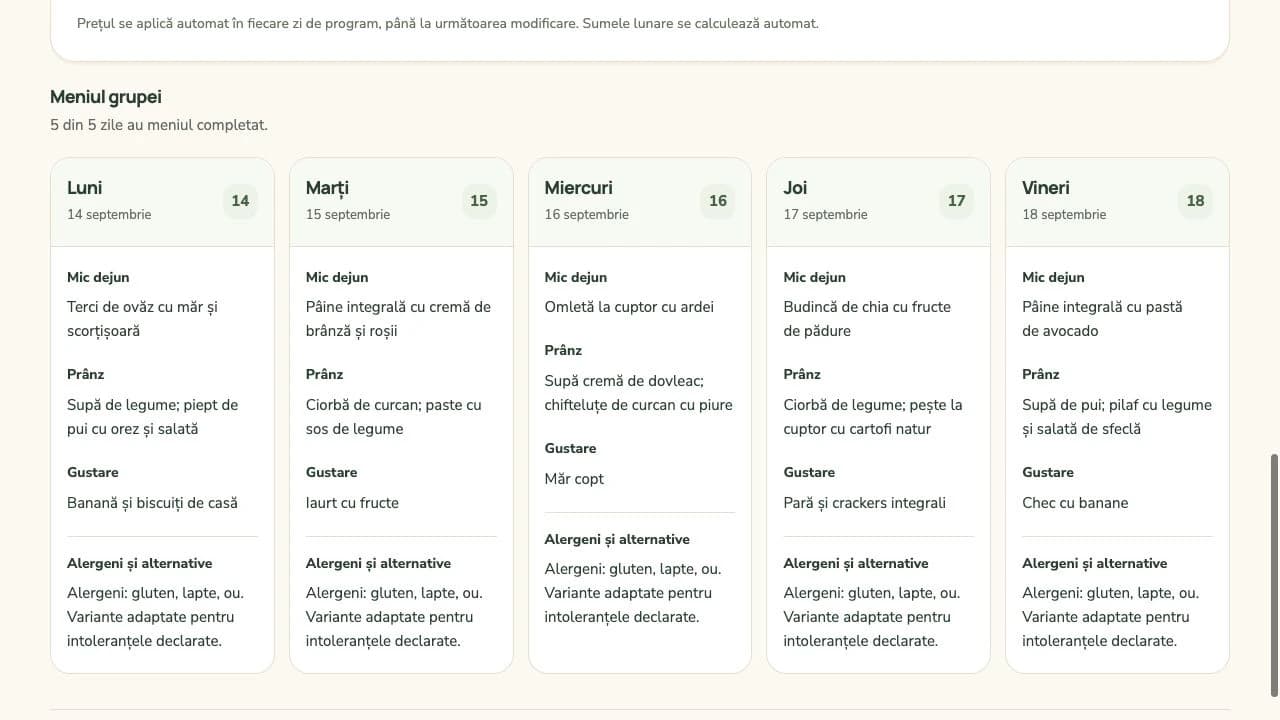Click "Budincă de chia cu fructe de pădure"
The image size is (1280, 720).
[867, 319]
